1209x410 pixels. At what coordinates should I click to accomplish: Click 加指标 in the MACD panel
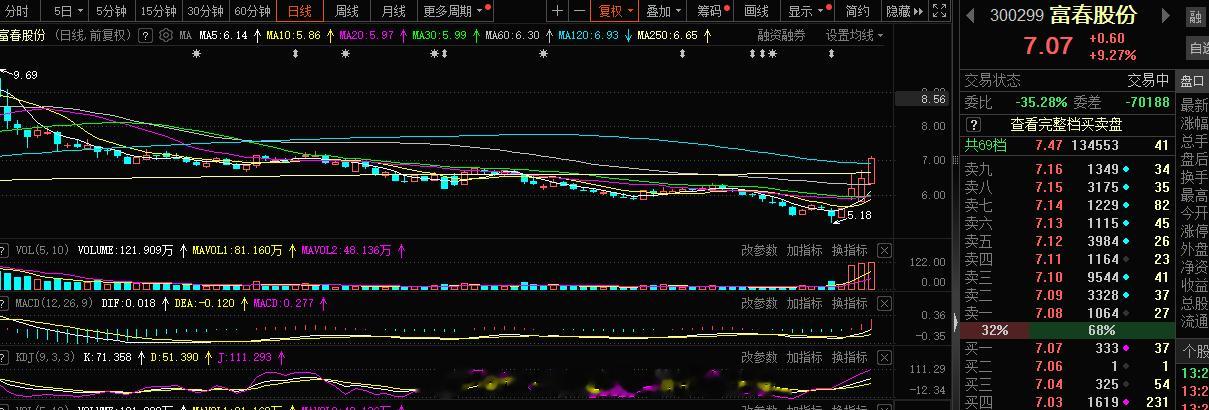coord(804,303)
